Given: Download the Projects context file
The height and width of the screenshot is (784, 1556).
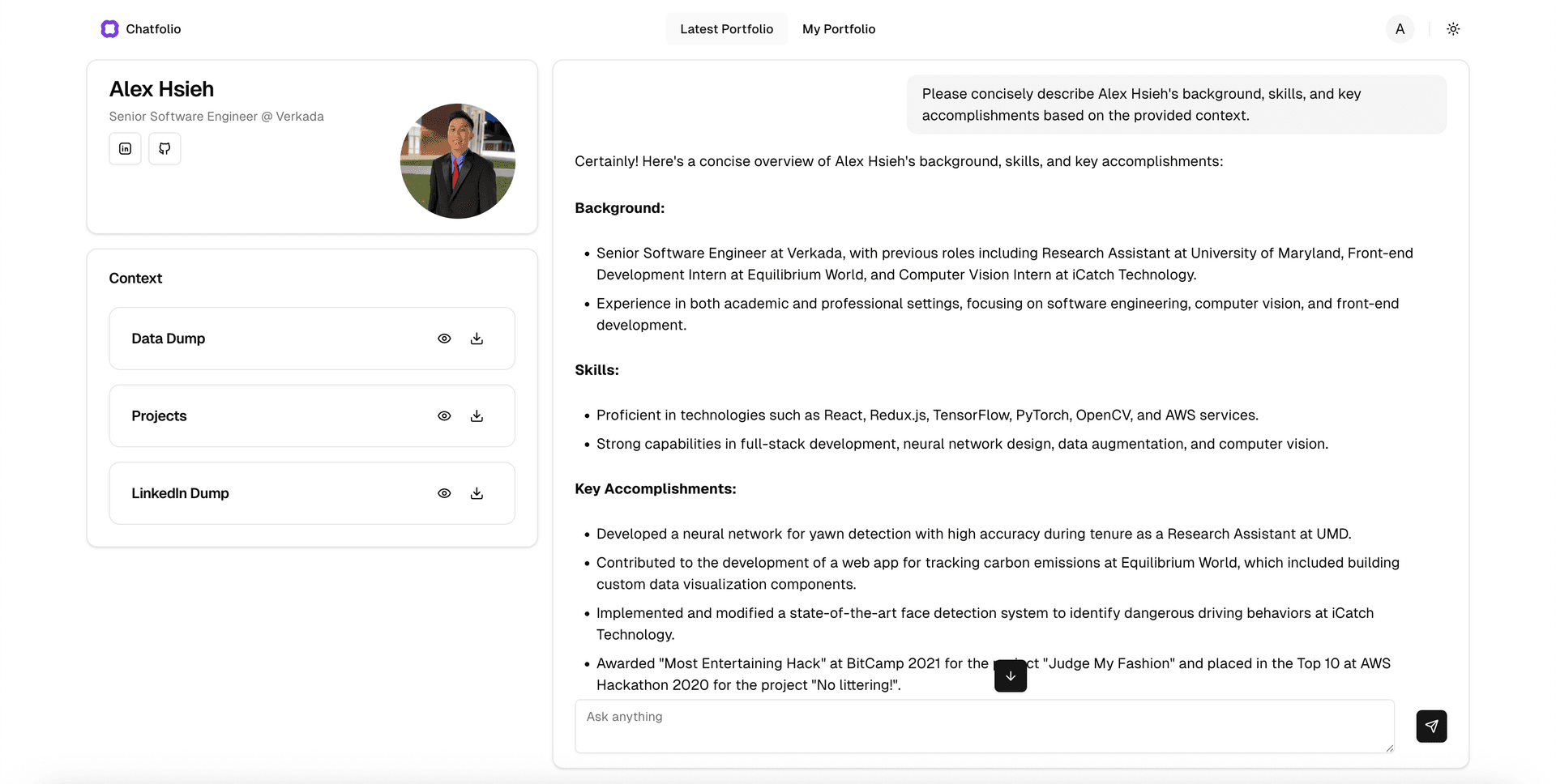Looking at the screenshot, I should (477, 415).
